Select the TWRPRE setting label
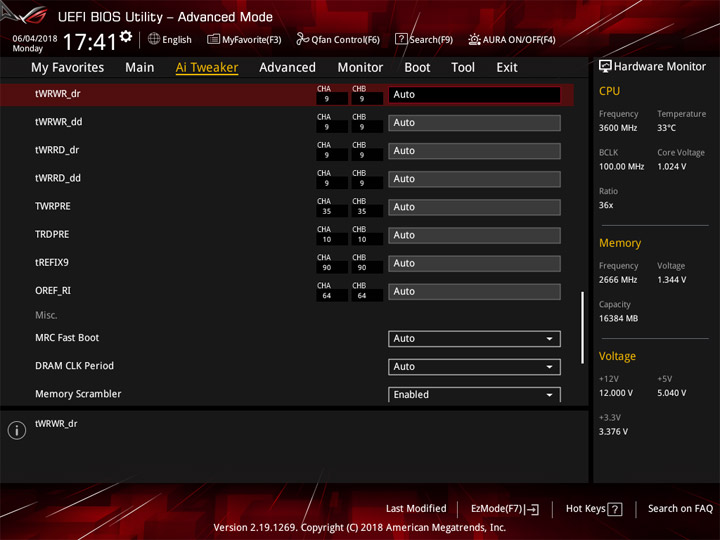This screenshot has width=720, height=540. tap(53, 206)
